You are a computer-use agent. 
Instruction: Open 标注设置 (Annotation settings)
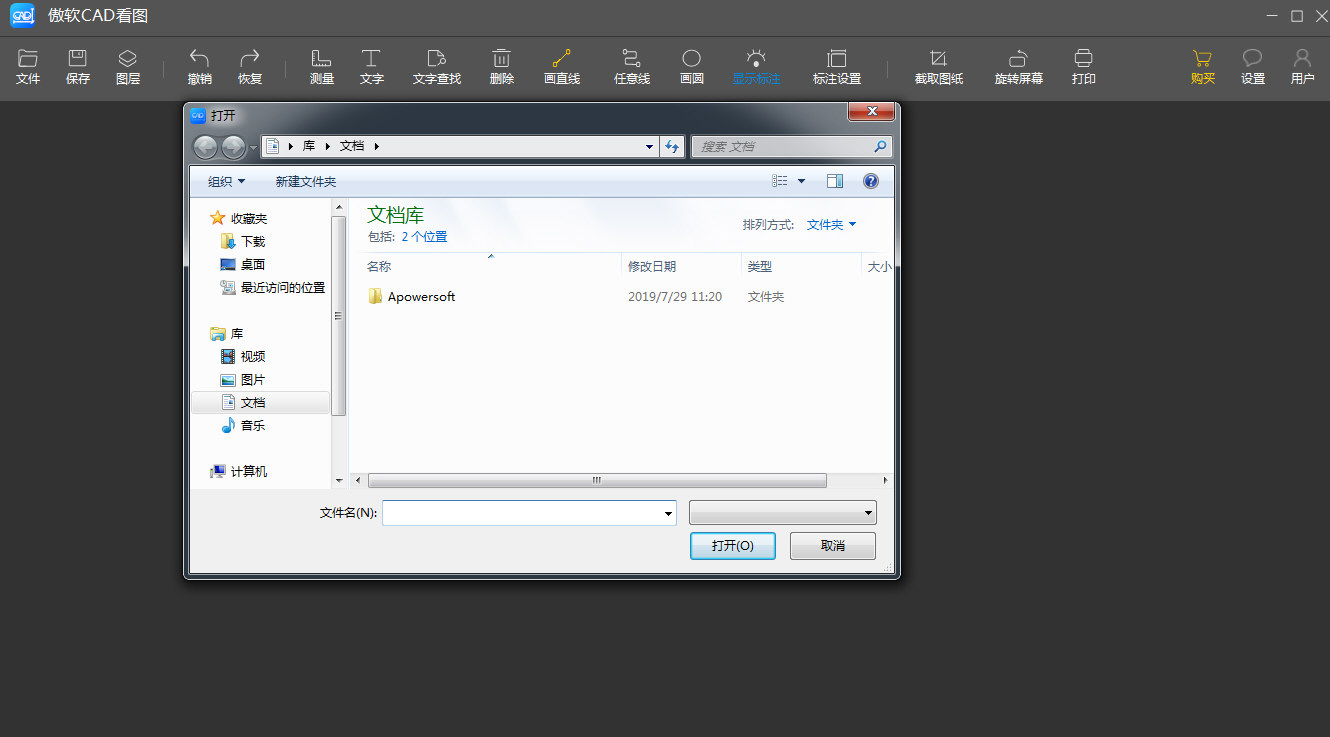(837, 67)
